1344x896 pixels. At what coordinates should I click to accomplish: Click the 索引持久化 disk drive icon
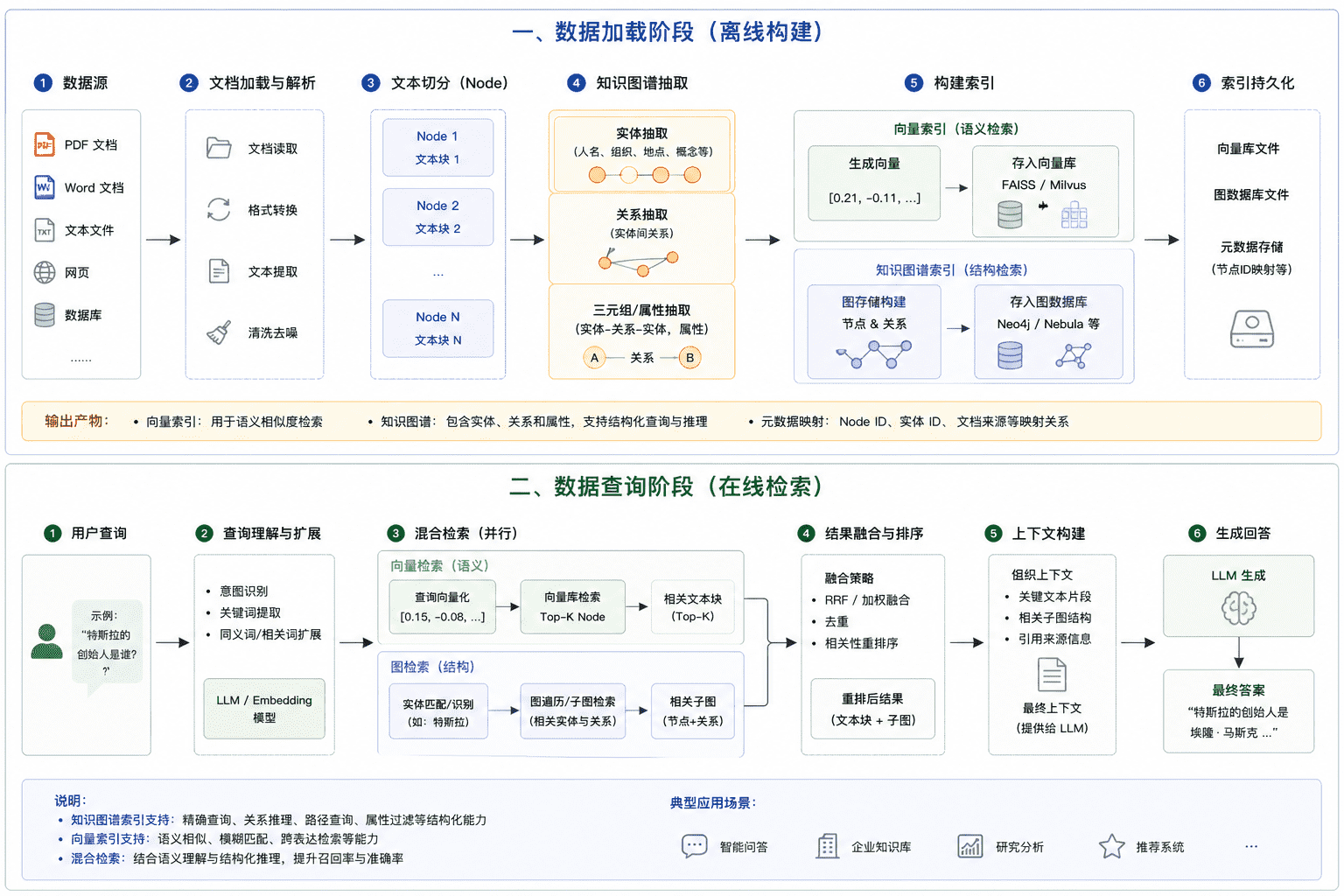[x=1252, y=329]
